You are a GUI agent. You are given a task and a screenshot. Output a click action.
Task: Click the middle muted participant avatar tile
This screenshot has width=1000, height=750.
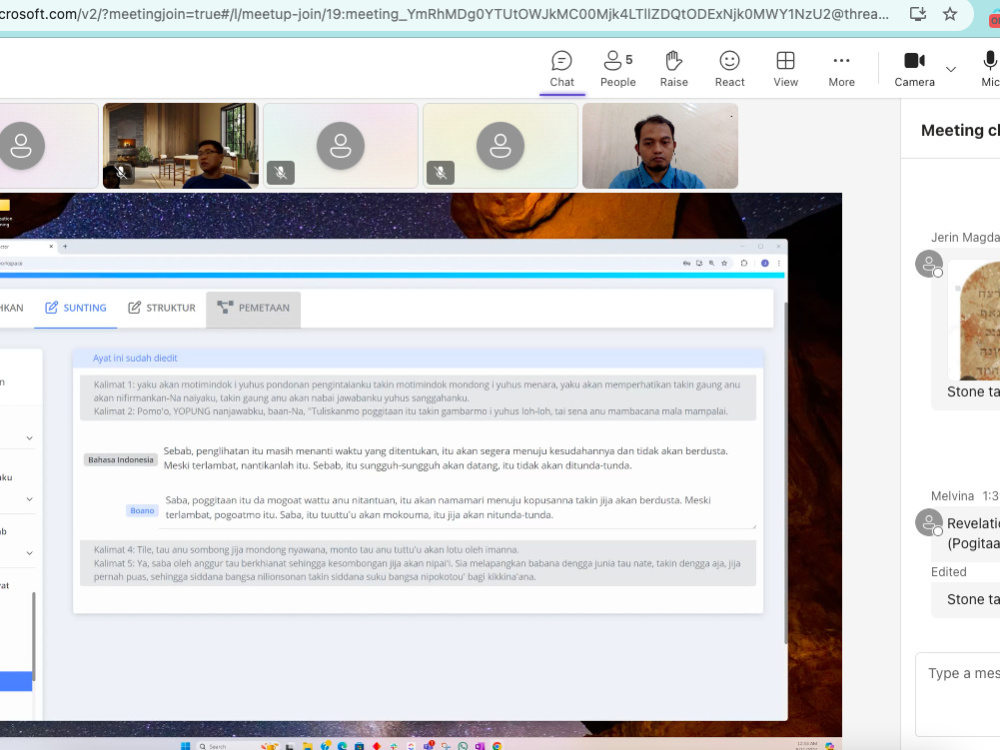pos(341,146)
